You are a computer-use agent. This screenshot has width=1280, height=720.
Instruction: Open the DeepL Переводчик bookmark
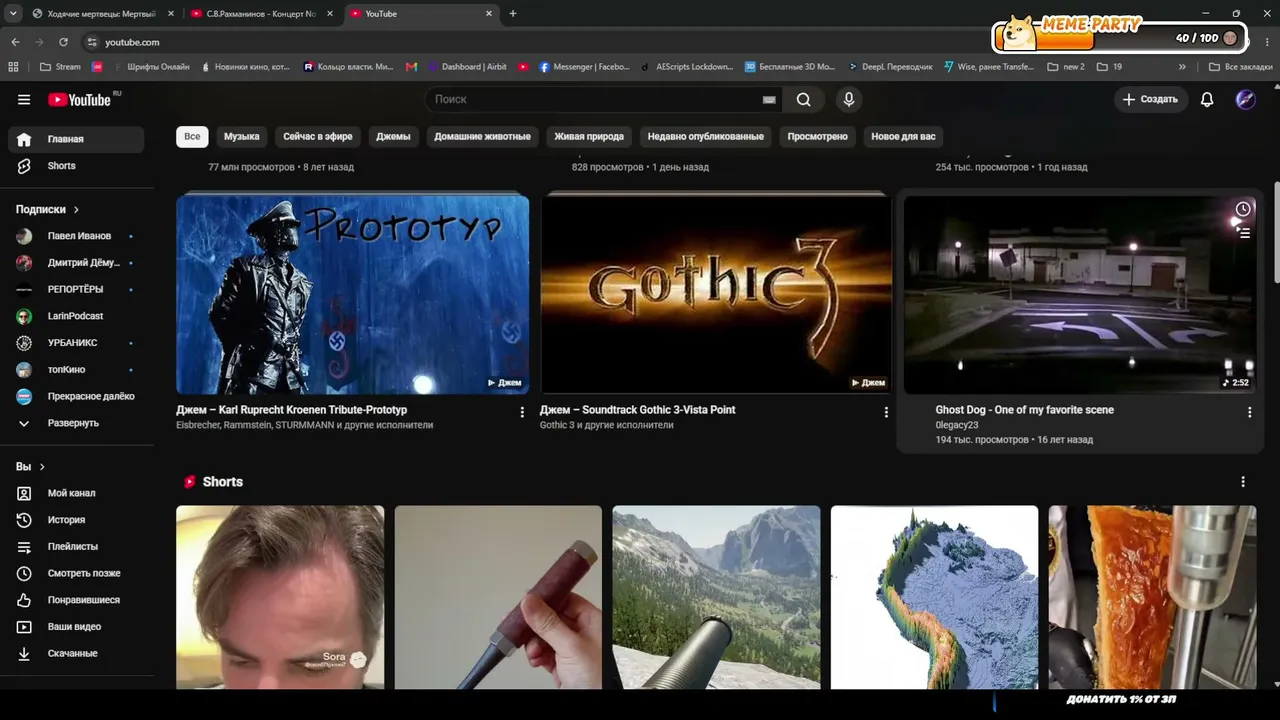click(x=889, y=67)
